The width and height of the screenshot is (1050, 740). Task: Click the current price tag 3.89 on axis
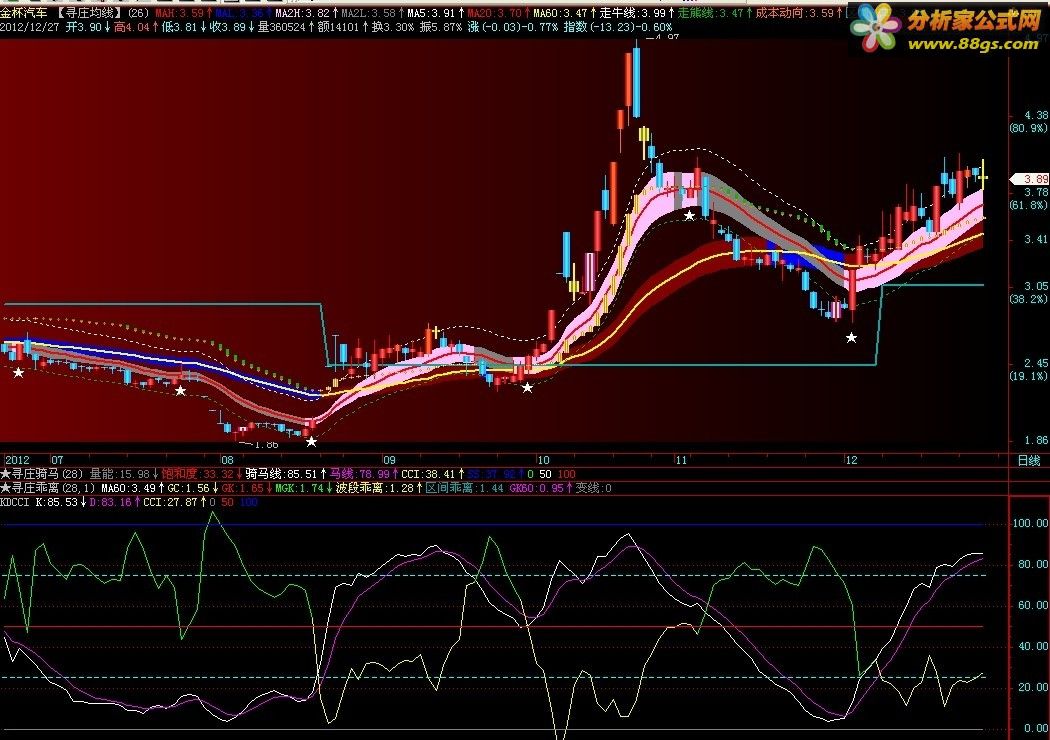tap(1030, 179)
